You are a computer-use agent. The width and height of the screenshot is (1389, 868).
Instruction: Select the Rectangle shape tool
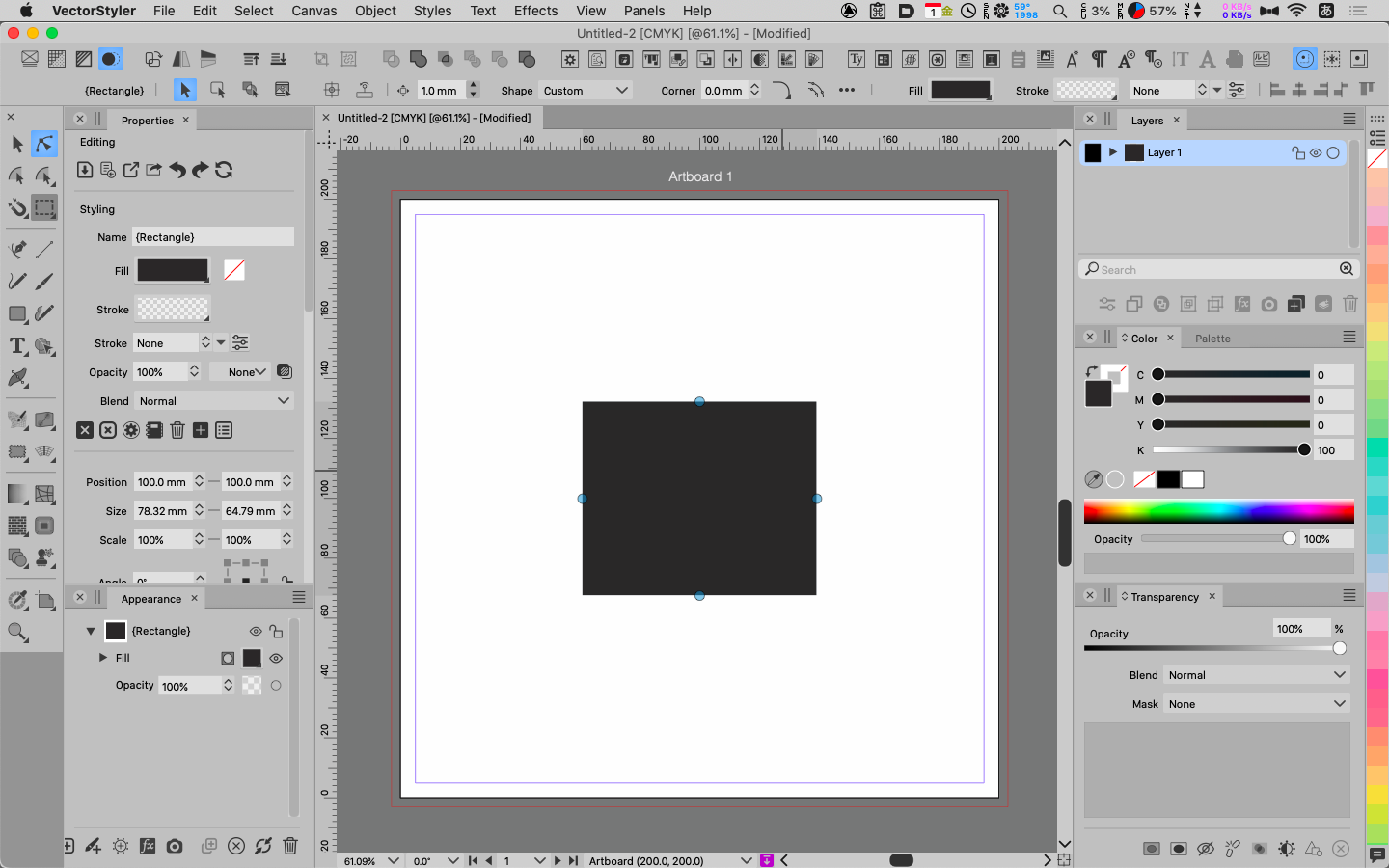pyautogui.click(x=17, y=314)
